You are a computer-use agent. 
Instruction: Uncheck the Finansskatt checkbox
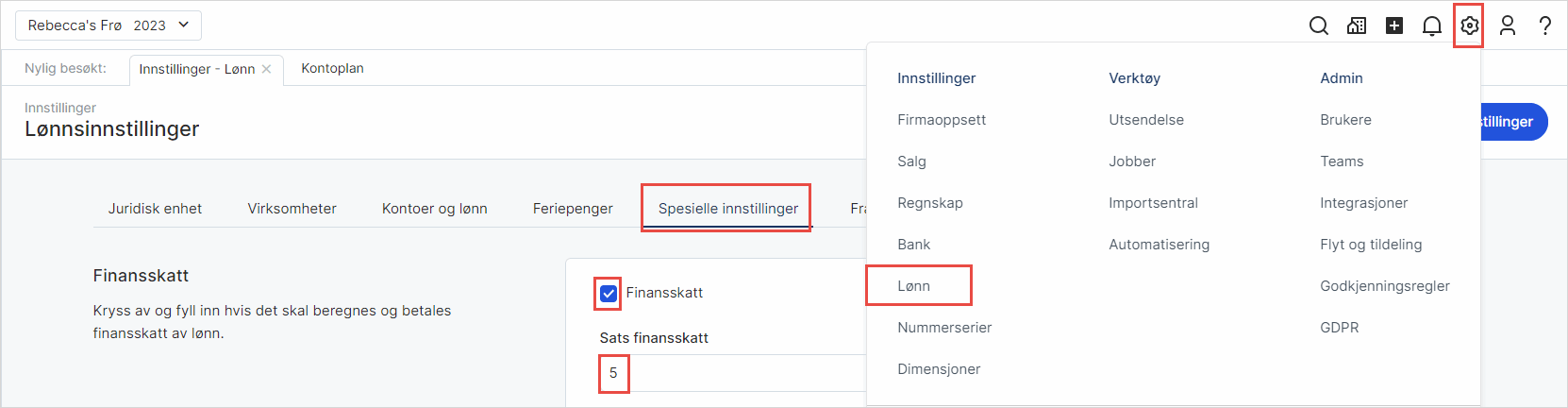(609, 293)
